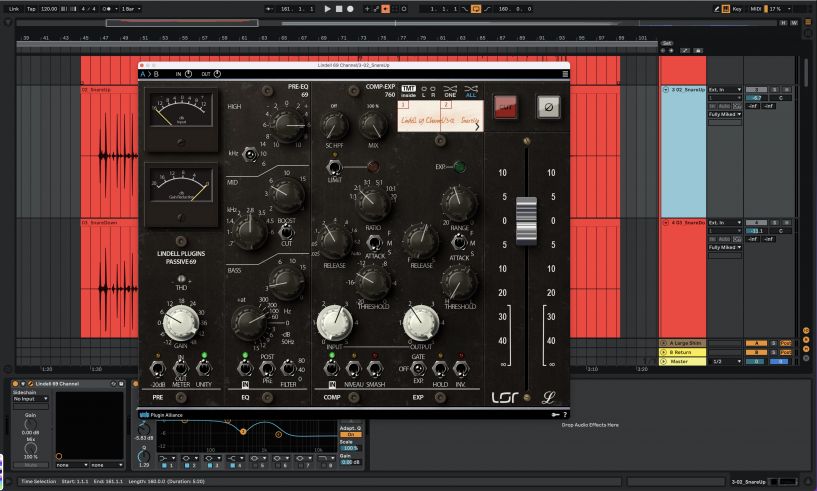Flip the expander INV switch
The image size is (817, 491).
[461, 369]
